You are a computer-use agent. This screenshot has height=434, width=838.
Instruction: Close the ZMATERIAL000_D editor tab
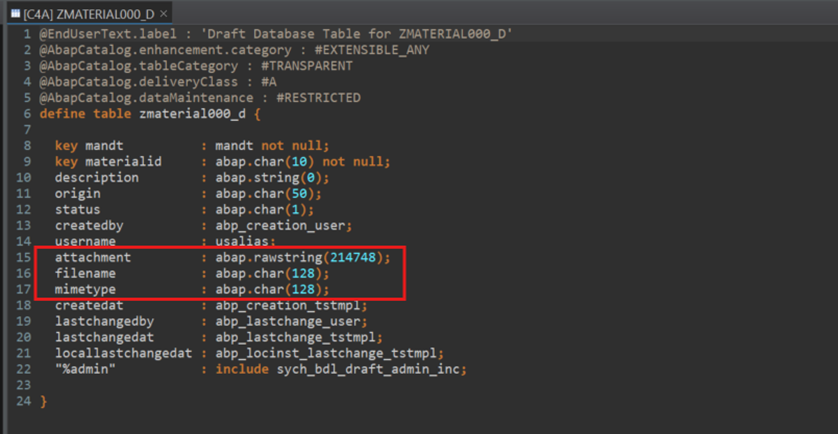tap(163, 13)
